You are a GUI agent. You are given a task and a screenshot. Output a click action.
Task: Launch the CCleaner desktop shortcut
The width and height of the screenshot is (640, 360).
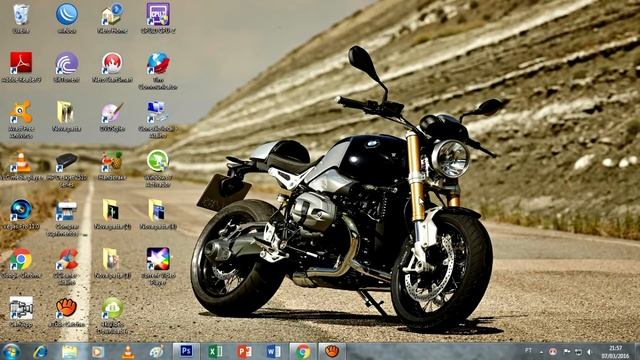click(67, 267)
